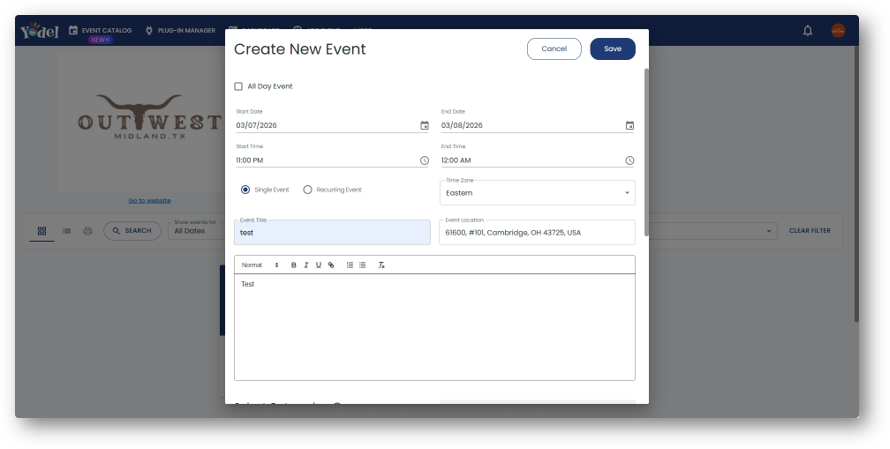890x449 pixels.
Task: Click the Search button
Action: (x=132, y=231)
